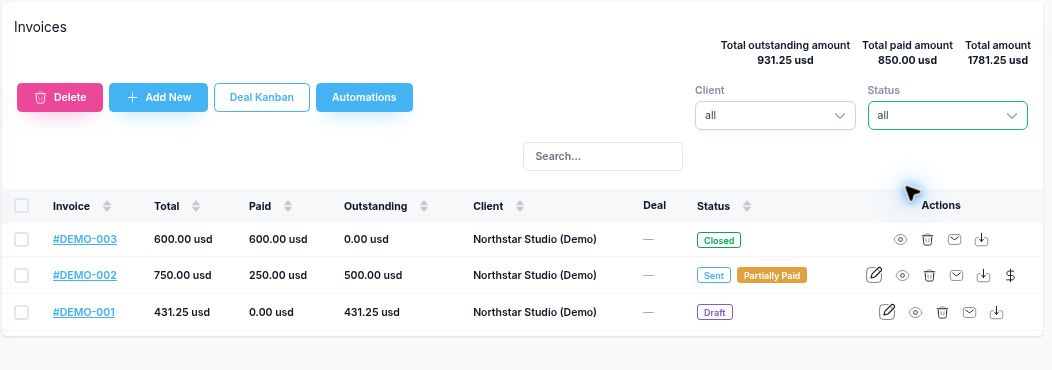Sort by Paid column arrows

click(288, 206)
